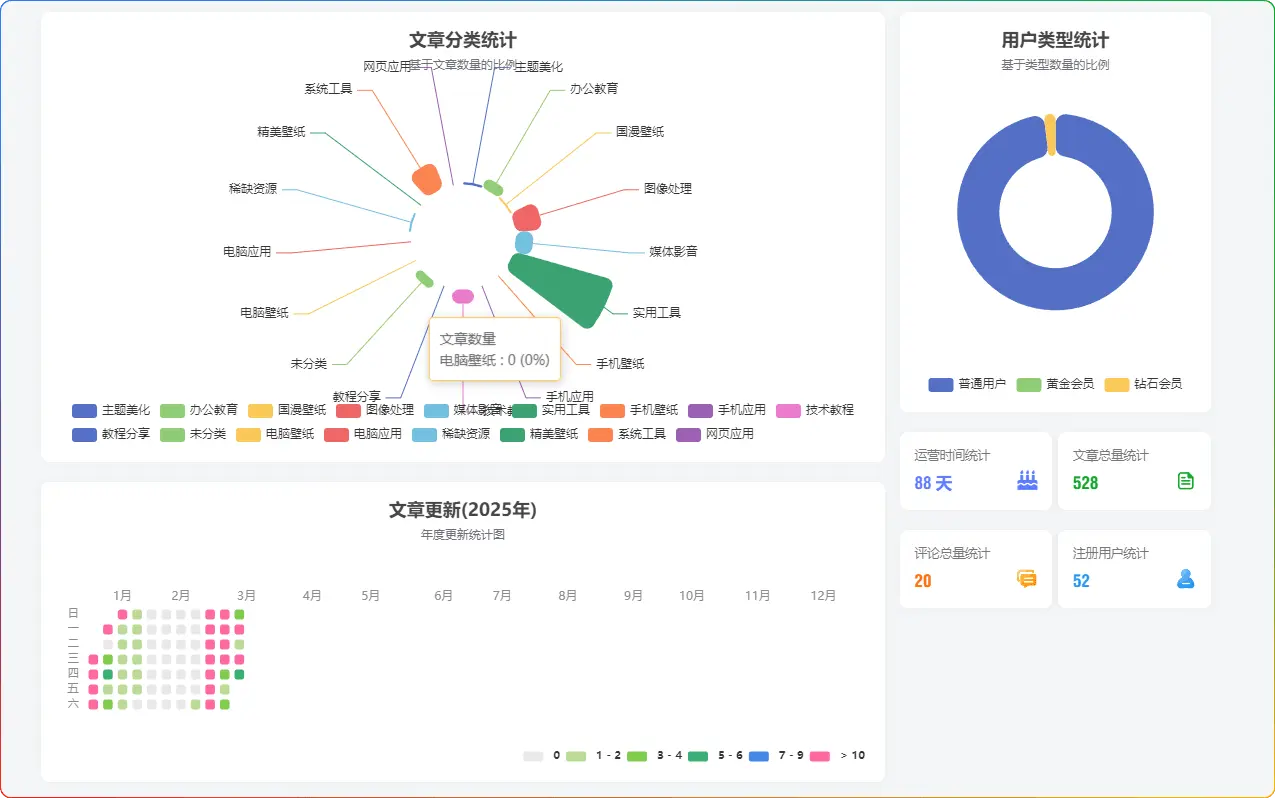
Task: Click the large green 实用工具 pie slice
Action: [565, 287]
